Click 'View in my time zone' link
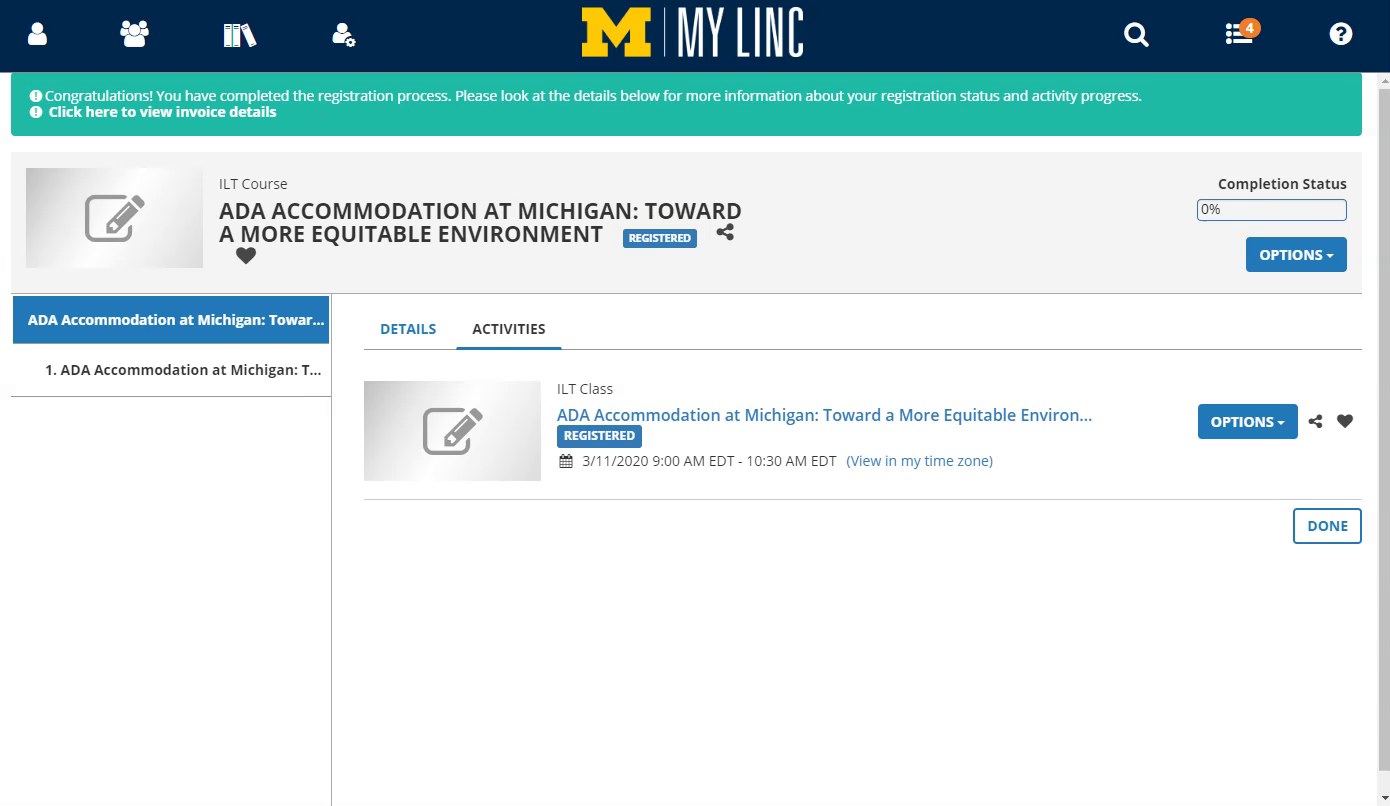The image size is (1390, 806). tap(919, 461)
